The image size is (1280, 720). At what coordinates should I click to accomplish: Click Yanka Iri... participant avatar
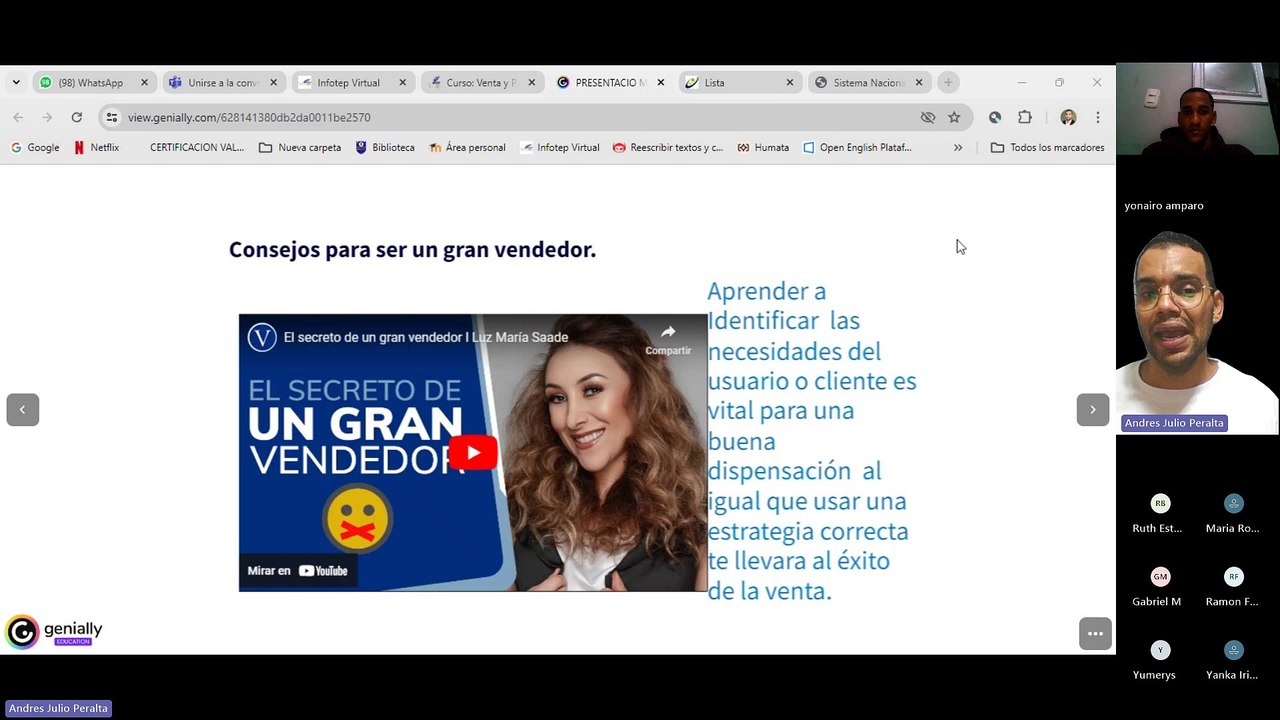click(x=1234, y=650)
